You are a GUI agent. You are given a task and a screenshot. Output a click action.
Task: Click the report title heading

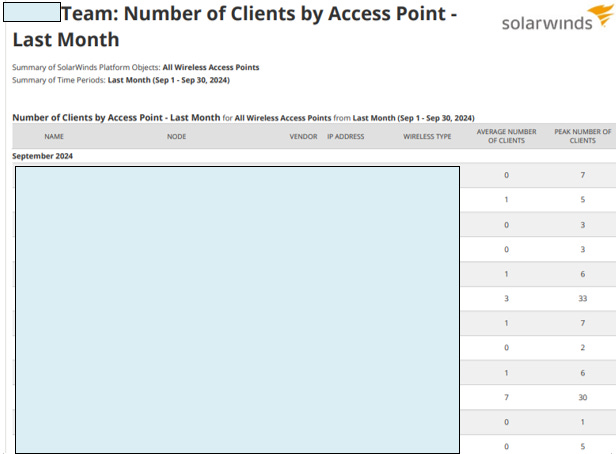pos(235,26)
